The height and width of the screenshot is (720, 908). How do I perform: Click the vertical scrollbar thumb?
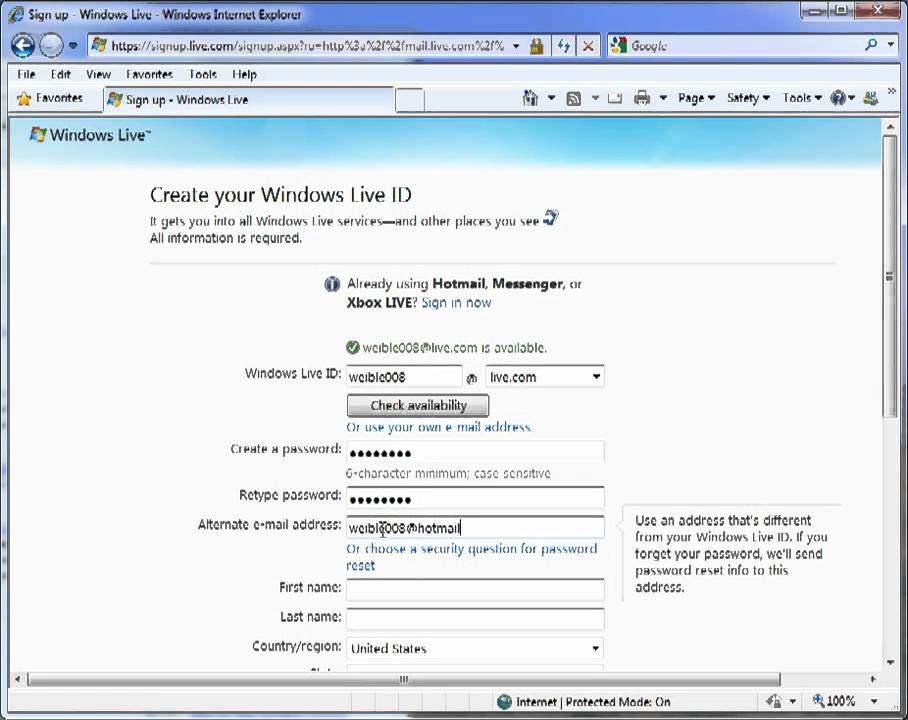coord(890,276)
